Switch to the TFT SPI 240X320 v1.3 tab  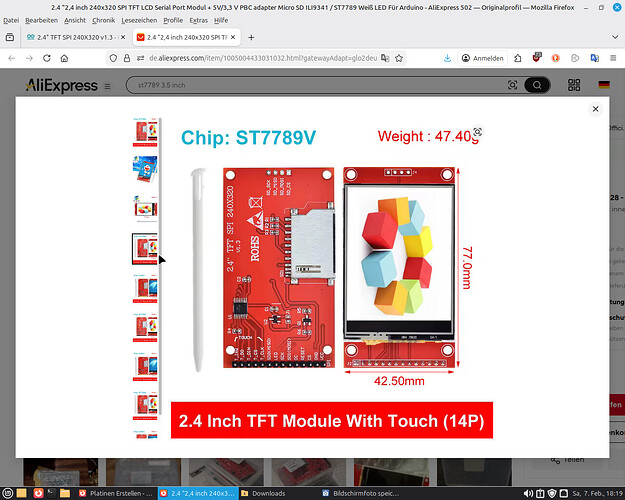click(75, 37)
